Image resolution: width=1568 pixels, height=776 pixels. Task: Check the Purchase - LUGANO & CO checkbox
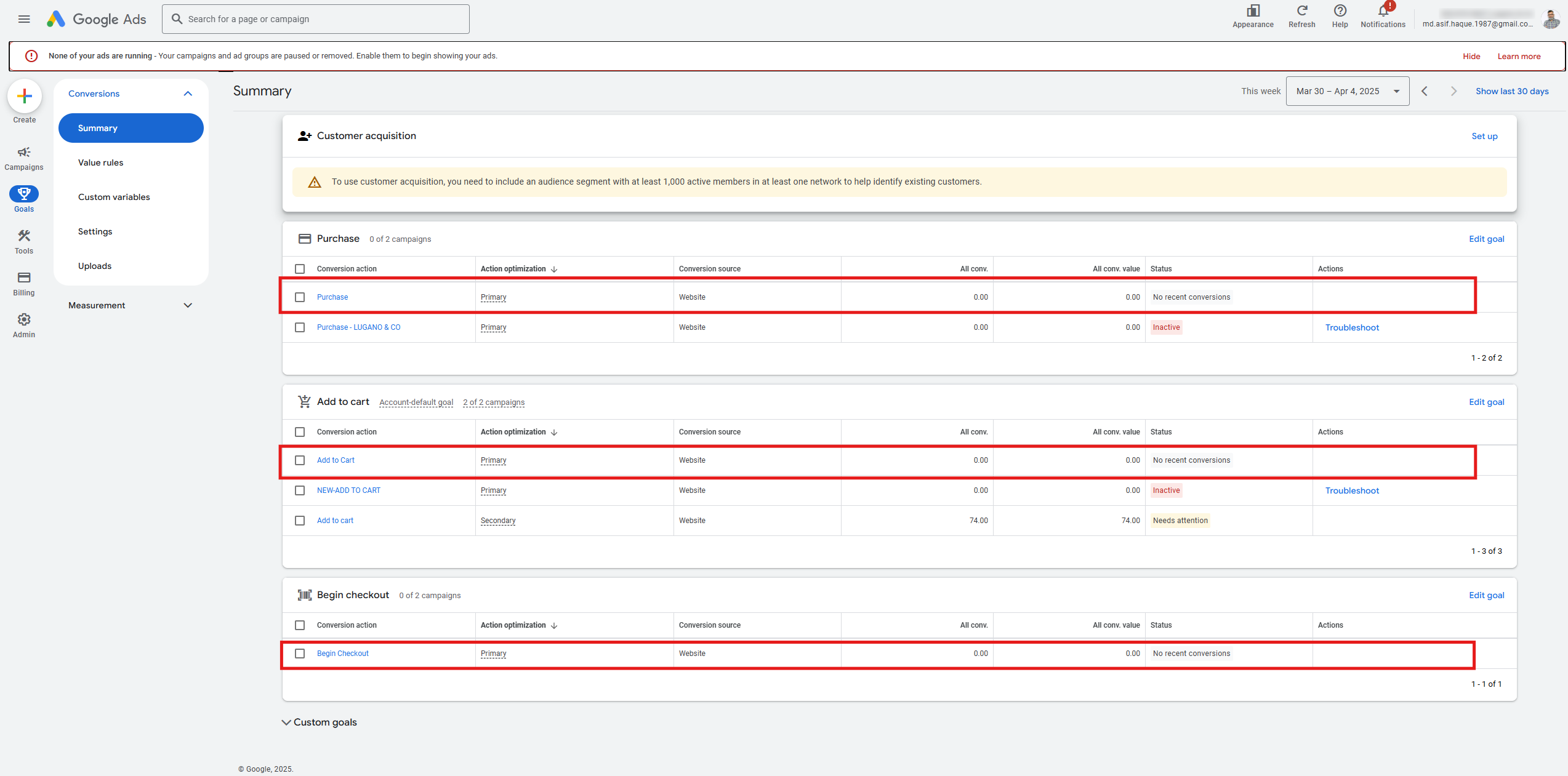300,327
